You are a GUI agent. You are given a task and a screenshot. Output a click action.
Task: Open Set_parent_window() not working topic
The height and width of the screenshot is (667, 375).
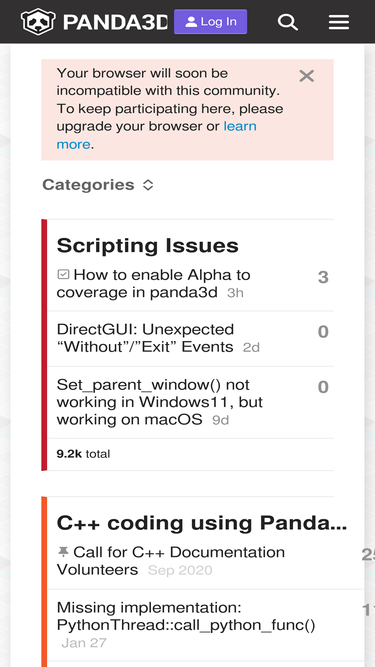pos(159,402)
